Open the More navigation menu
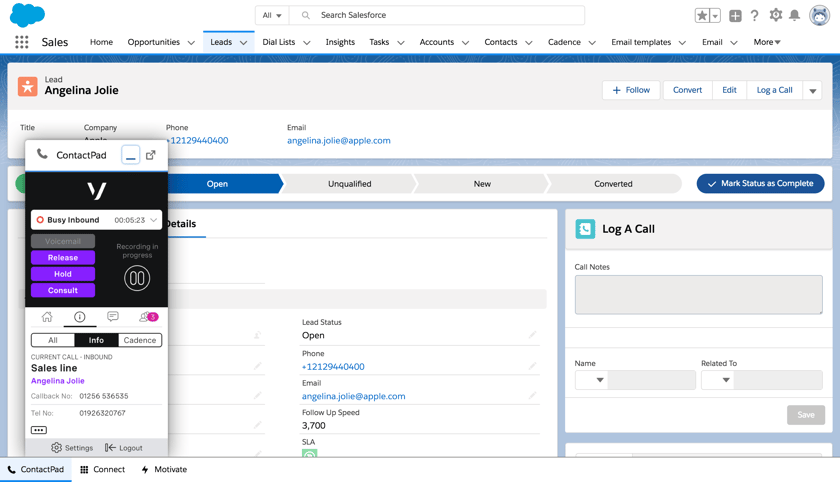840x482 pixels. (x=767, y=42)
